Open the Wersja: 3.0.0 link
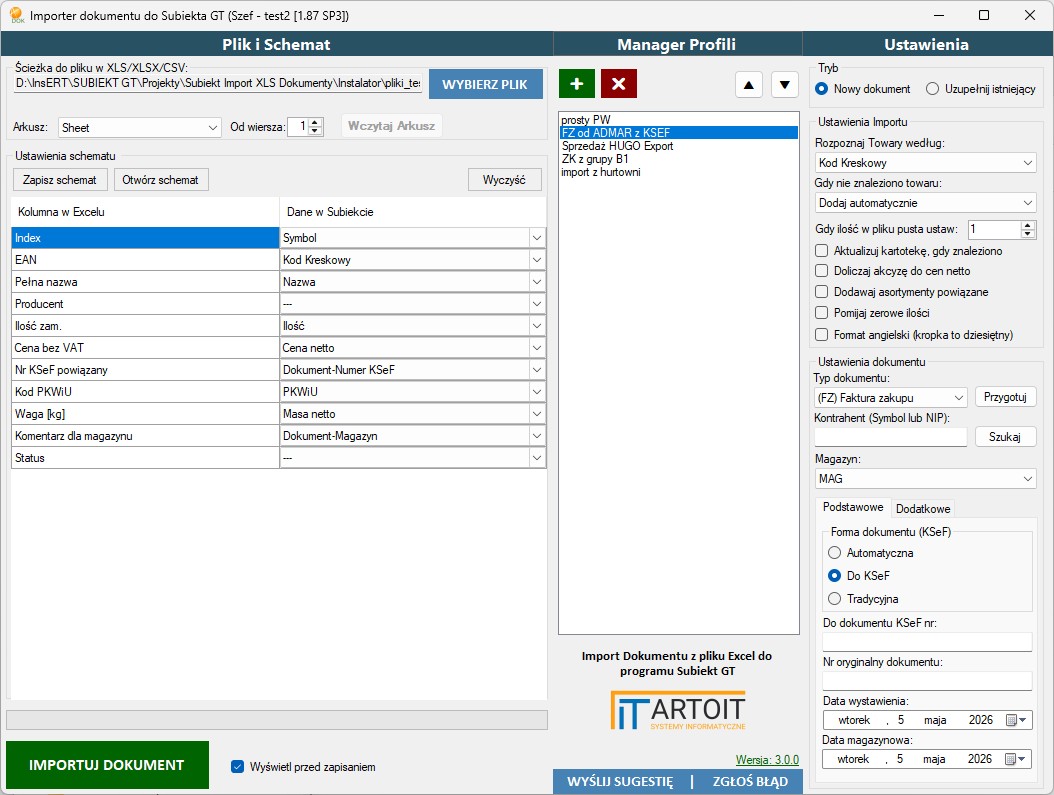 pyautogui.click(x=767, y=759)
